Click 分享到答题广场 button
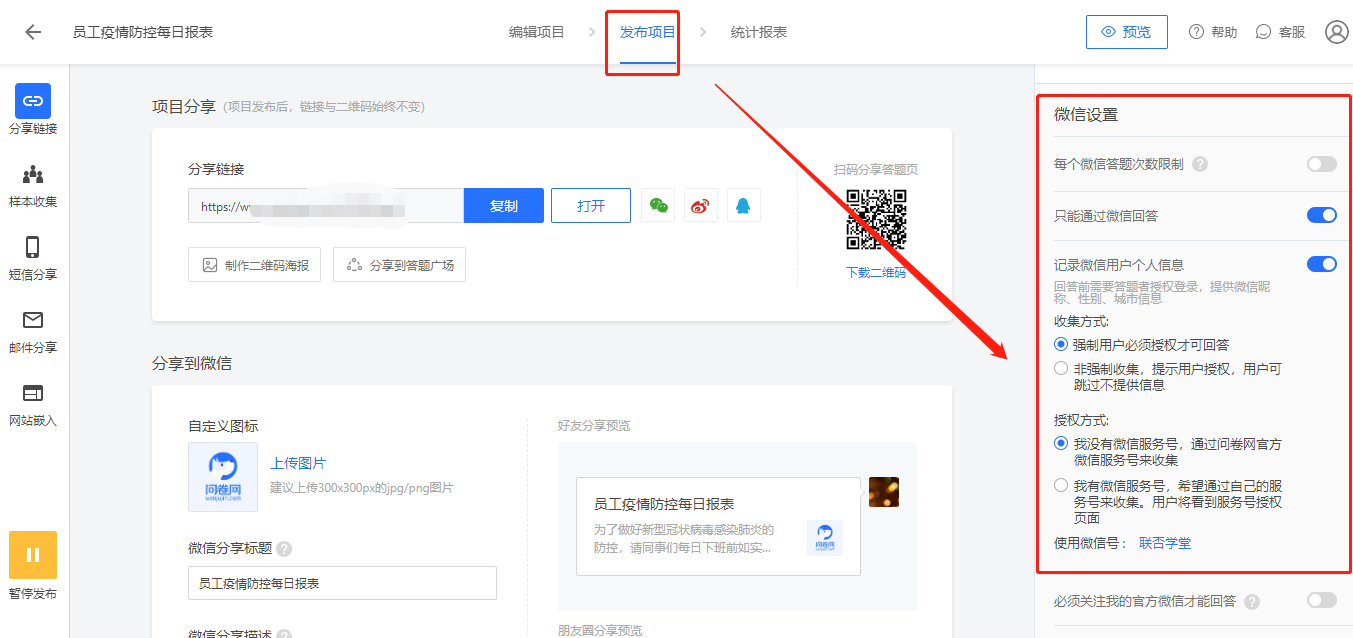1353x638 pixels. point(399,265)
